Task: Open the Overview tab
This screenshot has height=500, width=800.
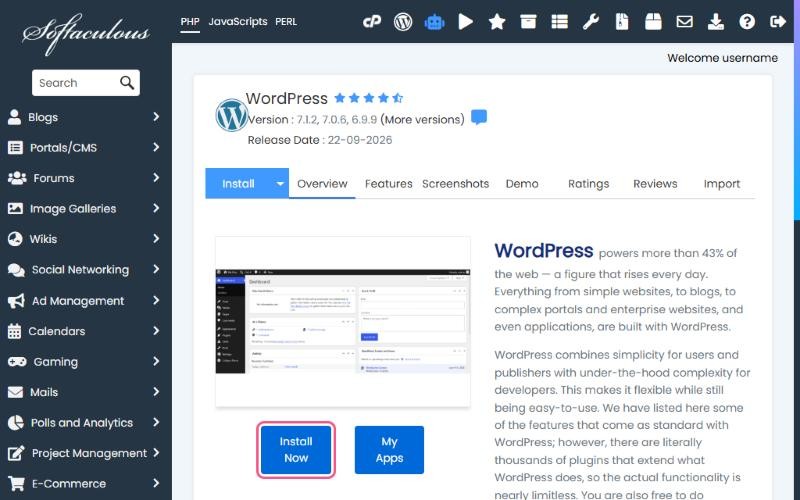Action: click(x=322, y=184)
